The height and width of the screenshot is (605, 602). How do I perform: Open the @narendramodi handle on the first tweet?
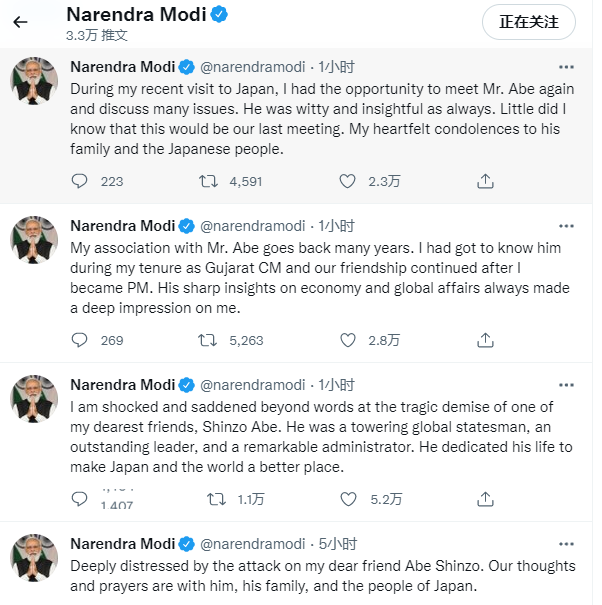pos(254,68)
